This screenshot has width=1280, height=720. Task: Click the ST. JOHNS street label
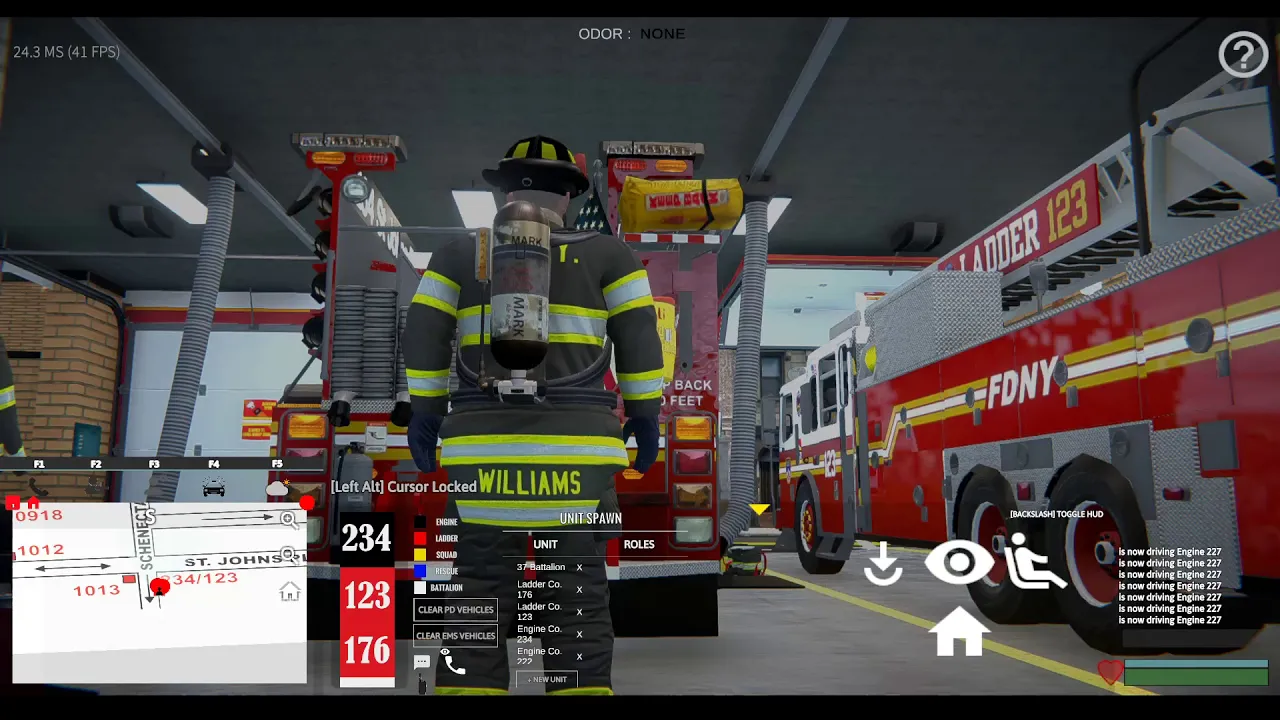point(234,561)
